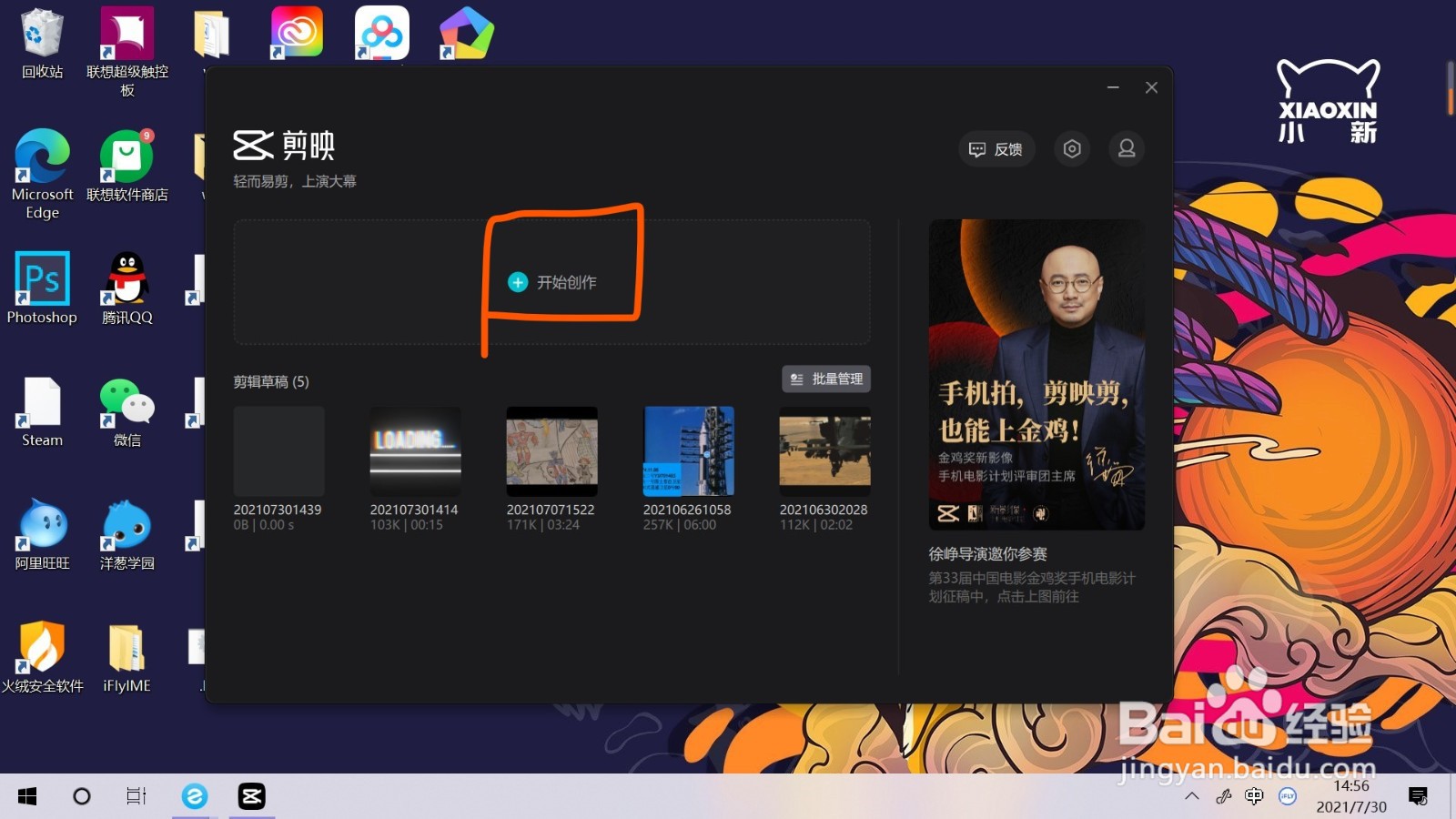Select the colorful pentagon app desktop icon
Screen dimensions: 1456x819
467,33
